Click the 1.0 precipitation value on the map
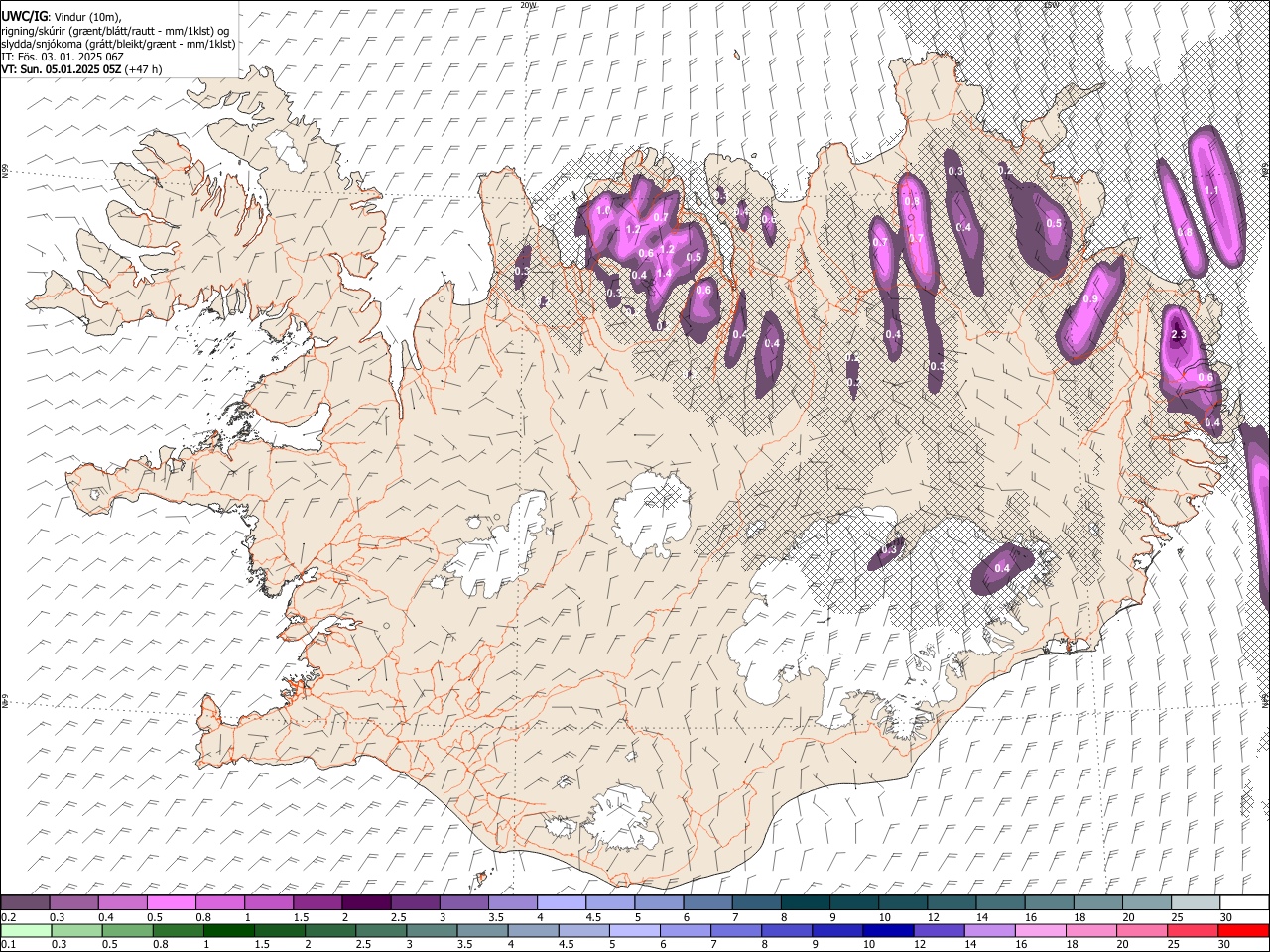Screen dimensions: 1270x952 point(602,211)
